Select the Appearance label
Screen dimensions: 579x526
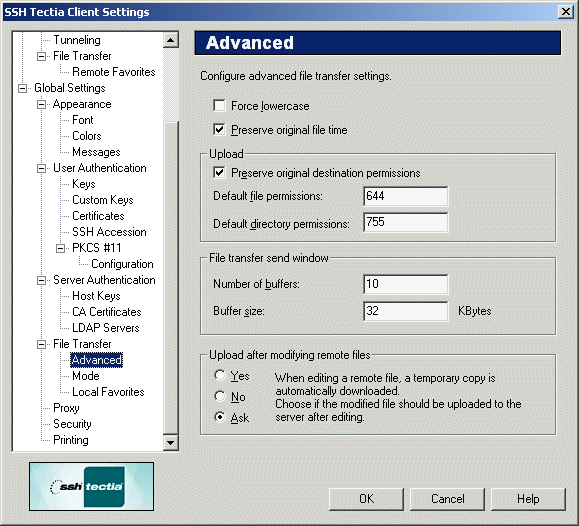82,104
